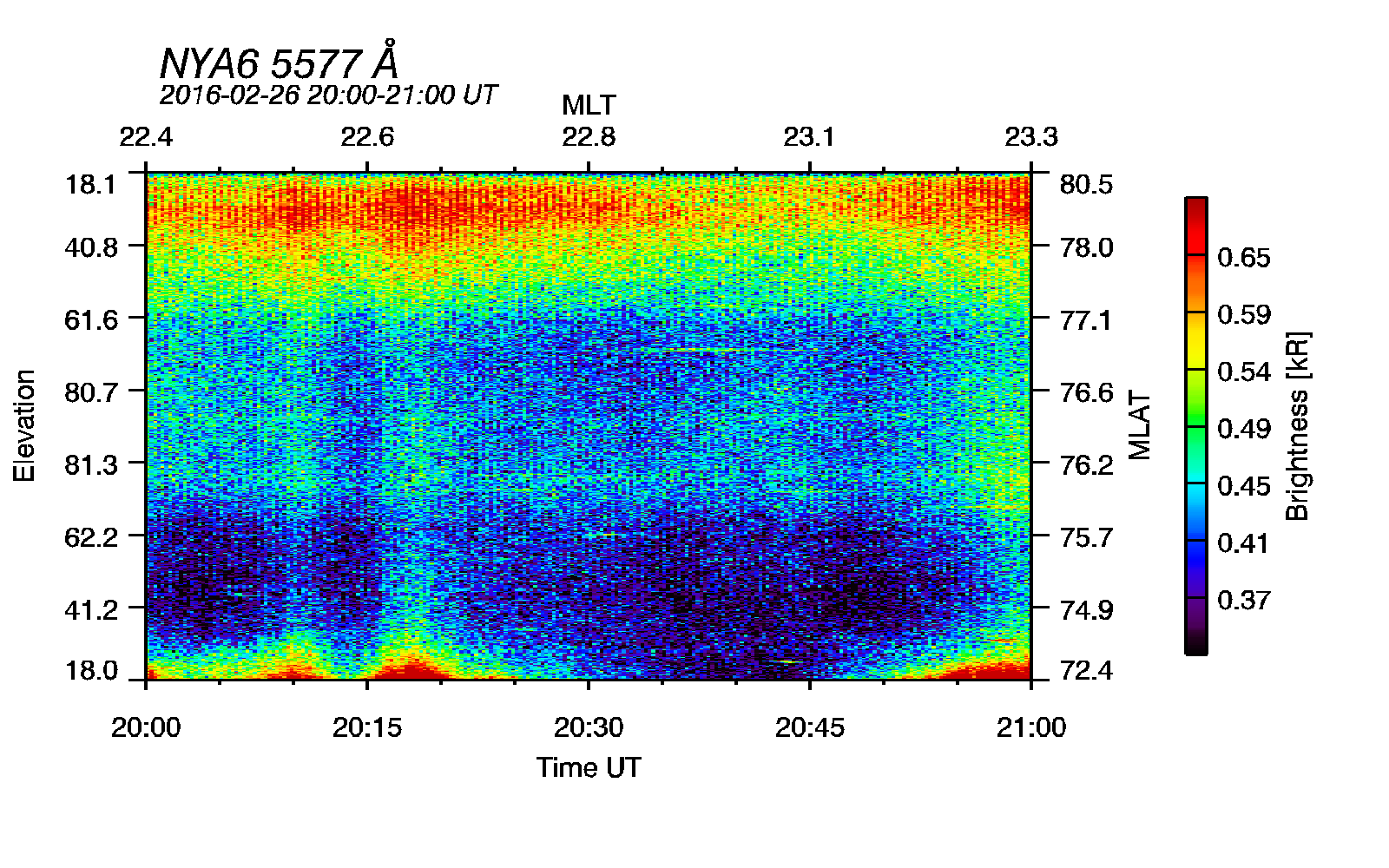
Task: Click colorbar value '0.49'
Action: (1243, 429)
